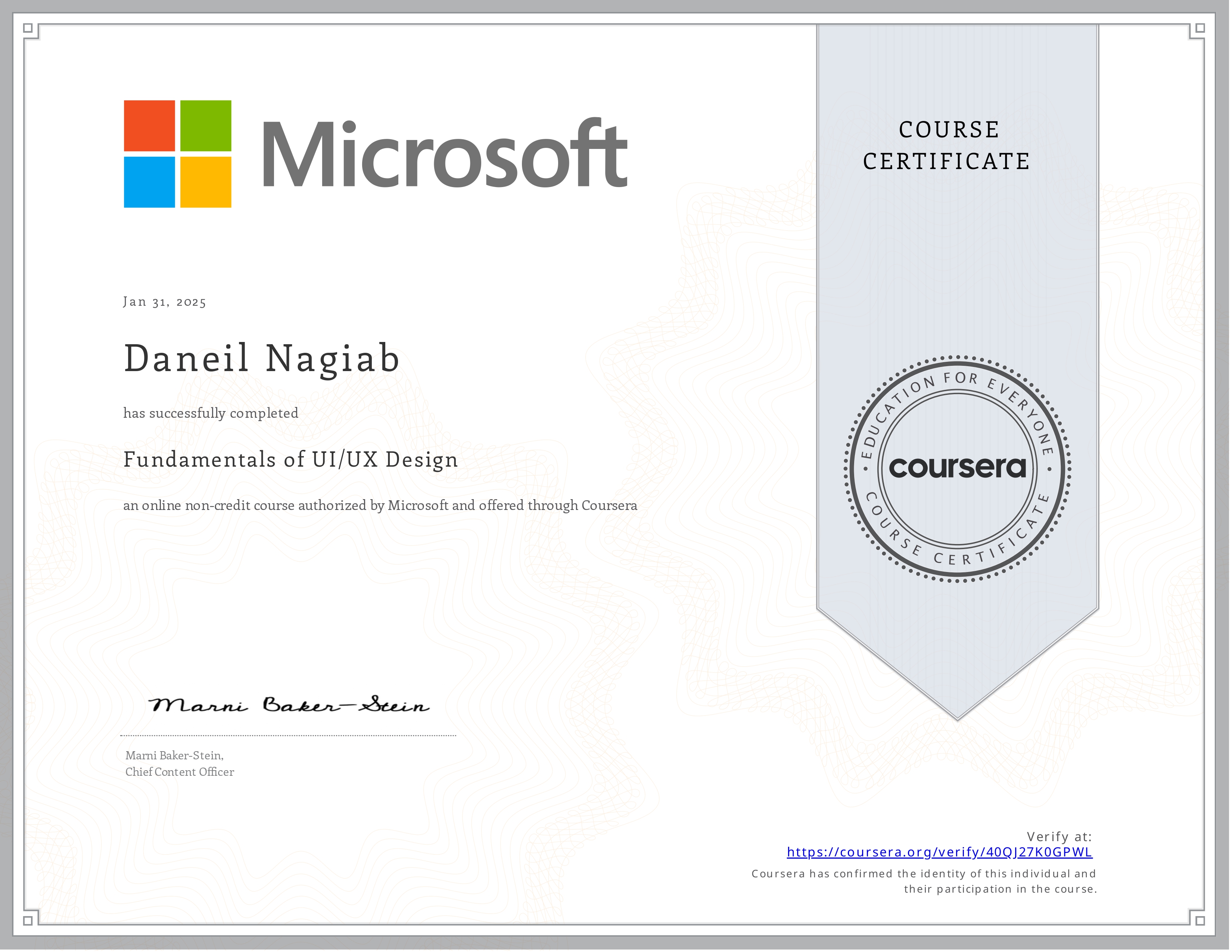Click 'Coursera has confirmed the identity' note

924,881
